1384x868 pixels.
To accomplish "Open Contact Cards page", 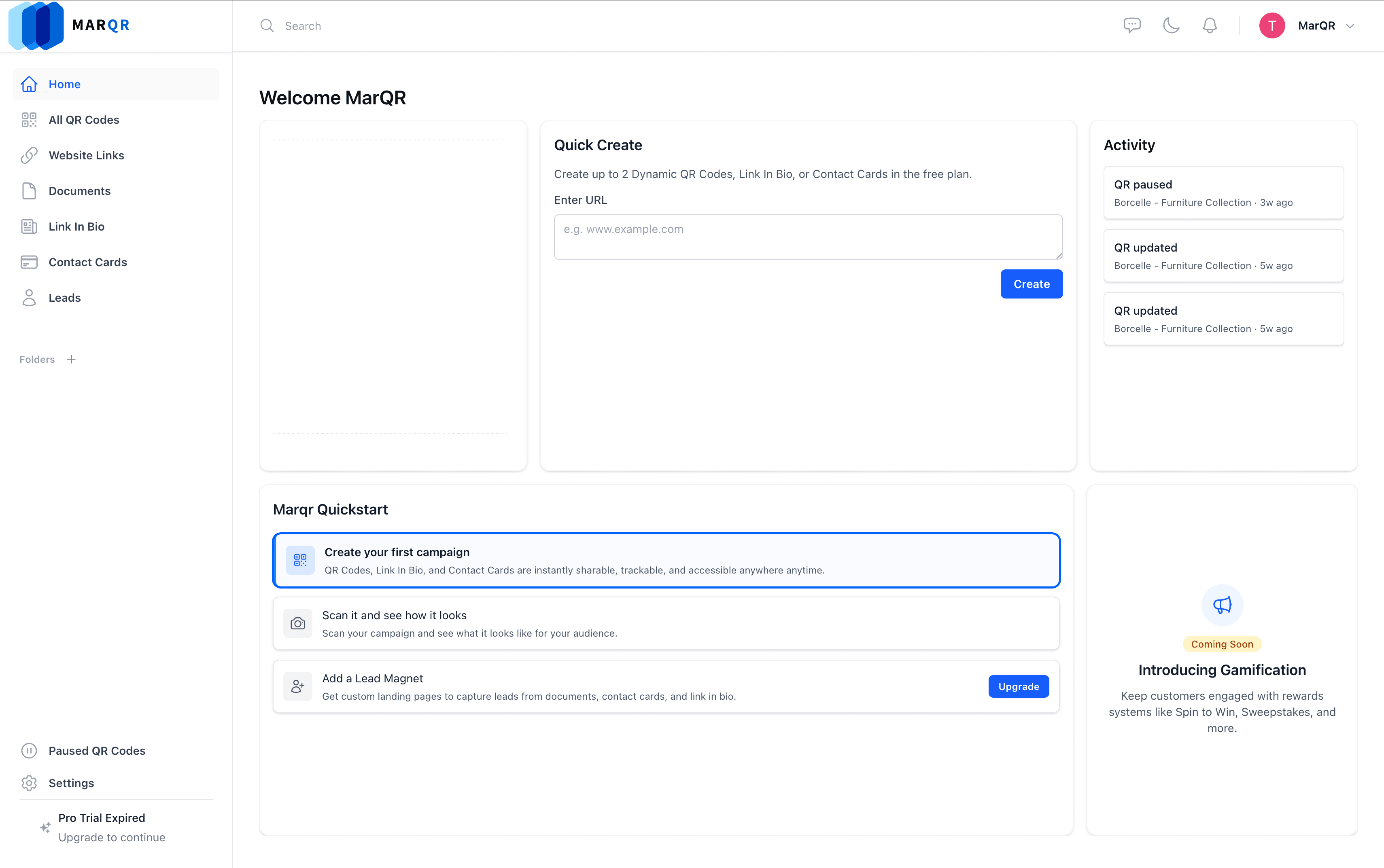I will (87, 262).
